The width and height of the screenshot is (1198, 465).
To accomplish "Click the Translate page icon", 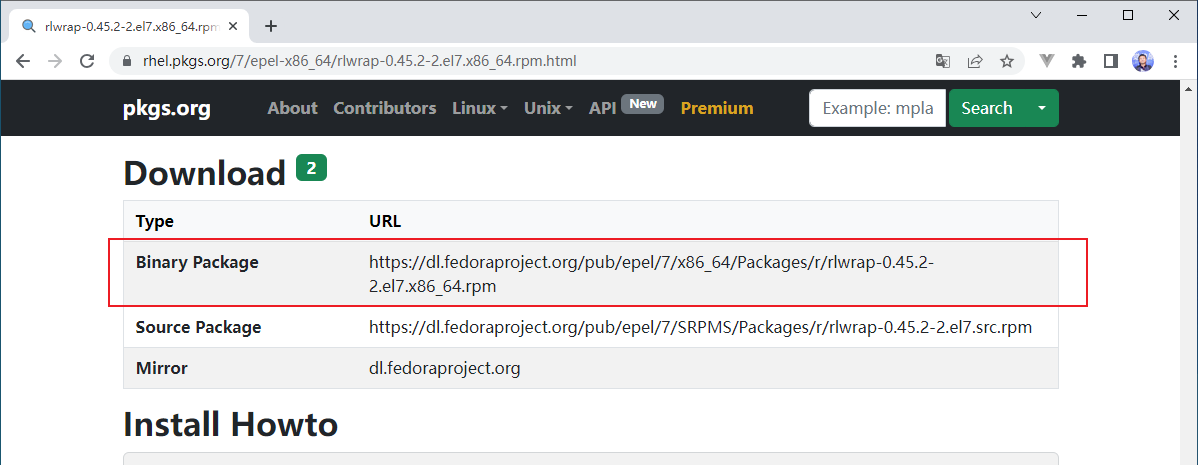I will (942, 61).
